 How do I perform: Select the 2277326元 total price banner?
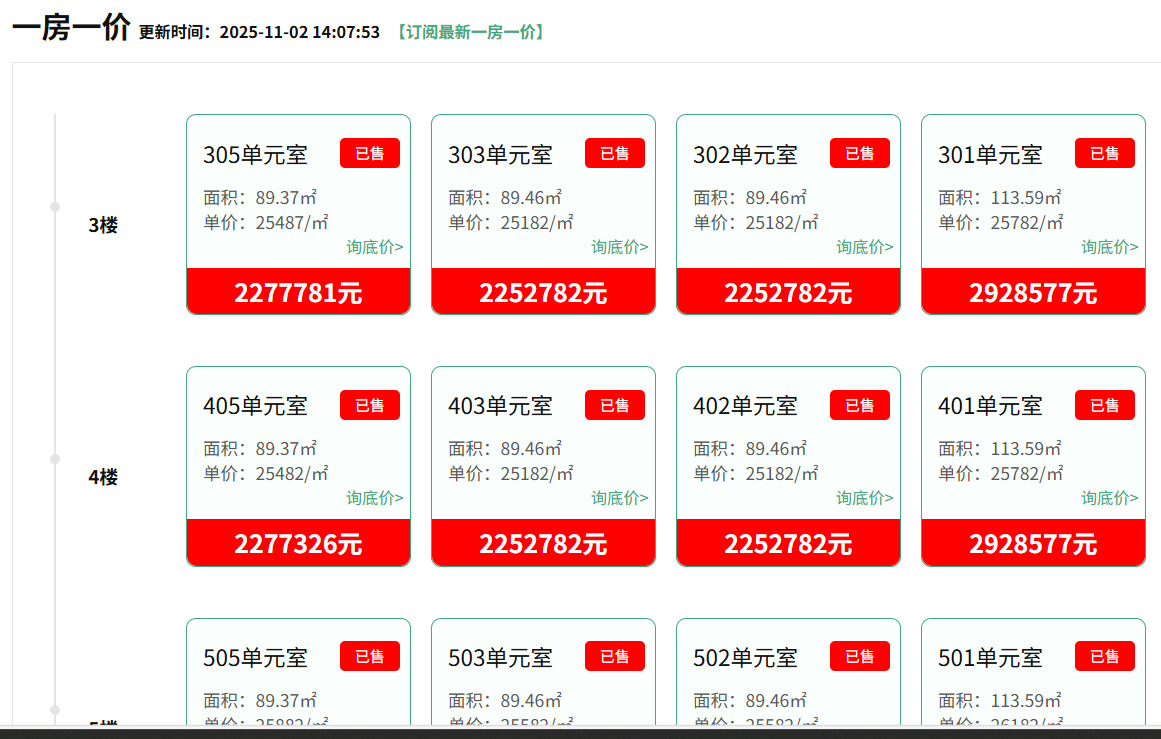pyautogui.click(x=298, y=543)
